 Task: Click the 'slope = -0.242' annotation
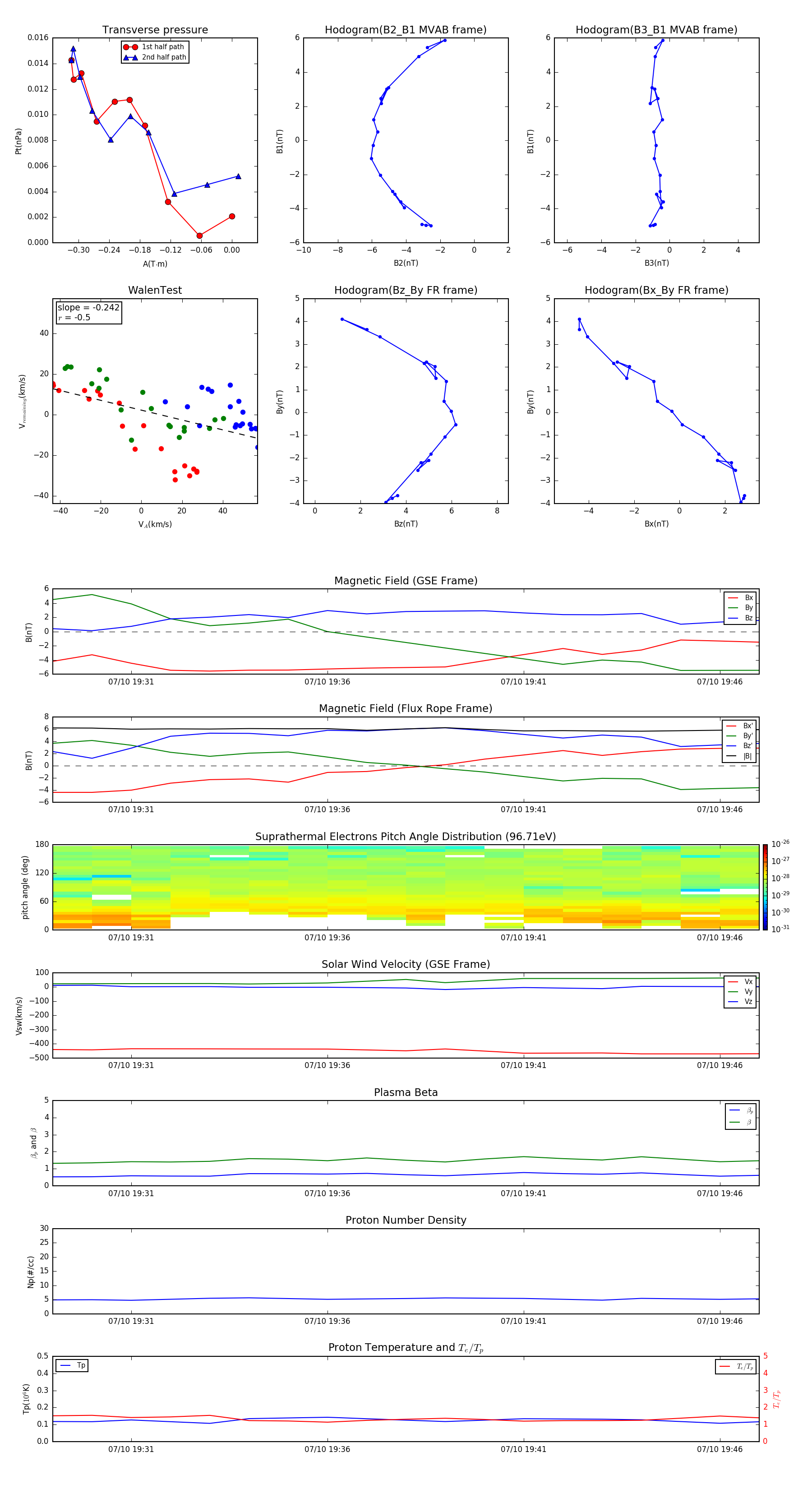coord(88,308)
